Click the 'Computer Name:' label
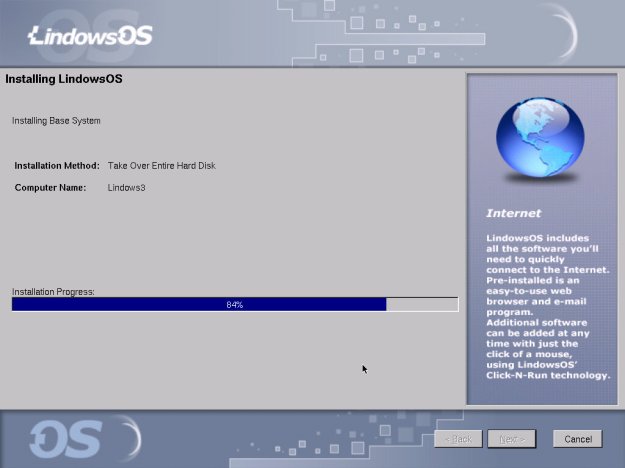This screenshot has height=468, width=625. [50, 188]
